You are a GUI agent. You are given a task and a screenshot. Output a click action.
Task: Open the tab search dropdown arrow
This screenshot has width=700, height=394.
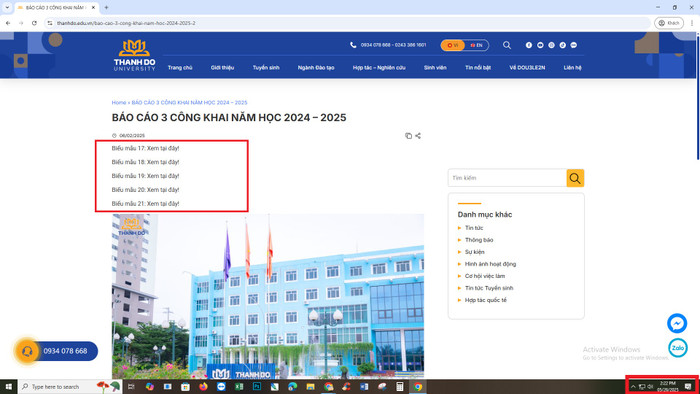pyautogui.click(x=7, y=8)
